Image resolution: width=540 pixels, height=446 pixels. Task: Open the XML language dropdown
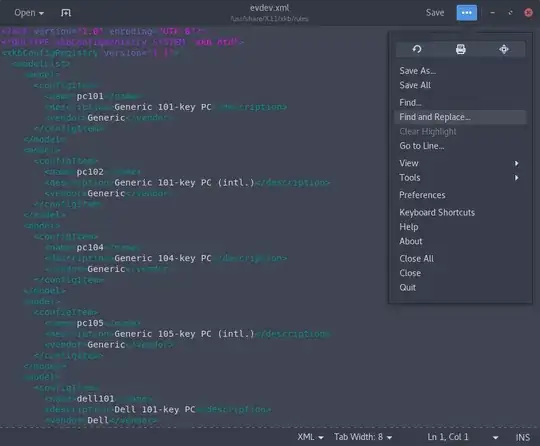click(x=310, y=437)
